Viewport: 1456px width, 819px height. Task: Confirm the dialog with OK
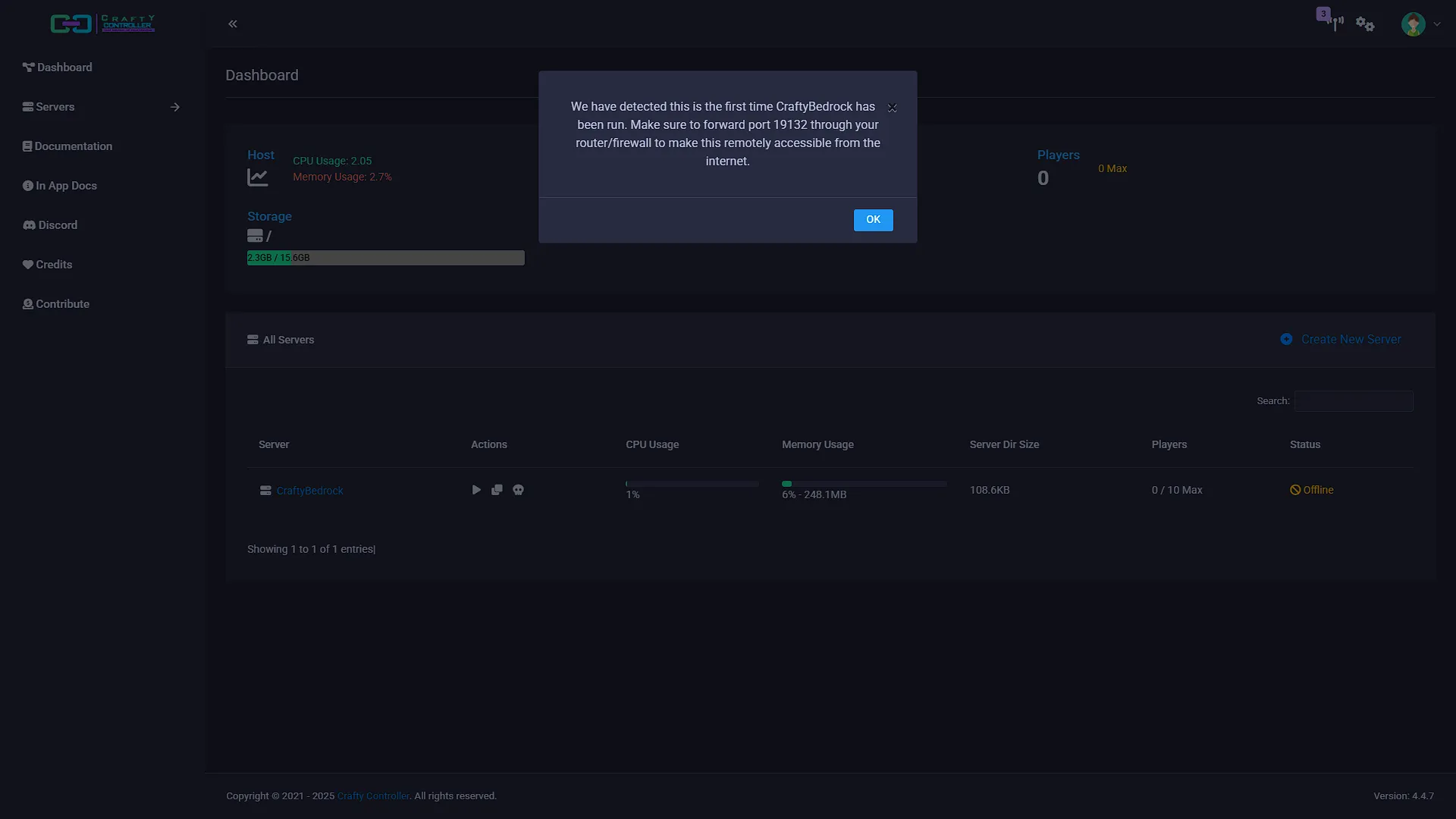(x=873, y=220)
